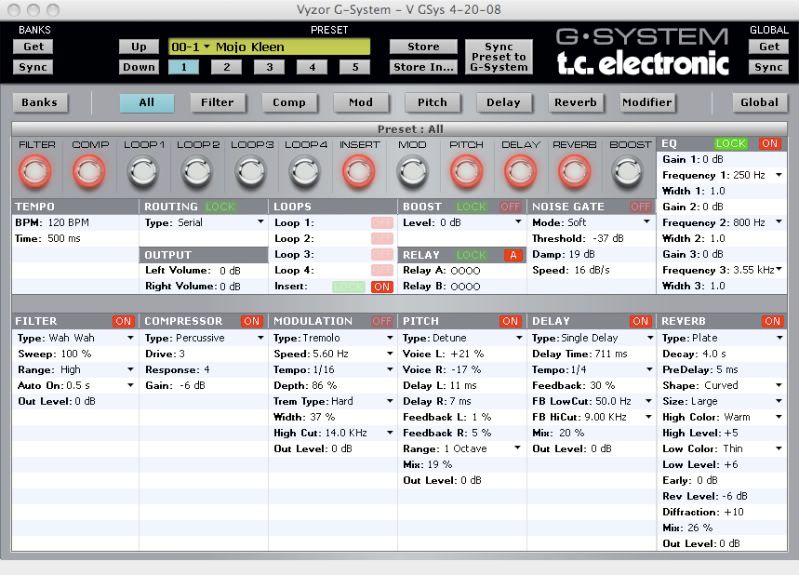The image size is (799, 575).
Task: Toggle the DELAY round effect button
Action: tap(520, 171)
